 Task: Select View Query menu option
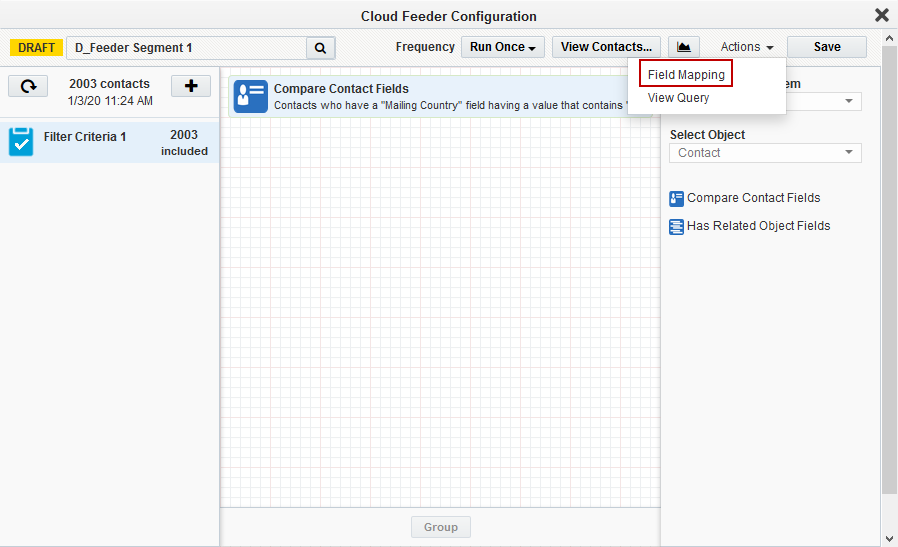point(679,98)
